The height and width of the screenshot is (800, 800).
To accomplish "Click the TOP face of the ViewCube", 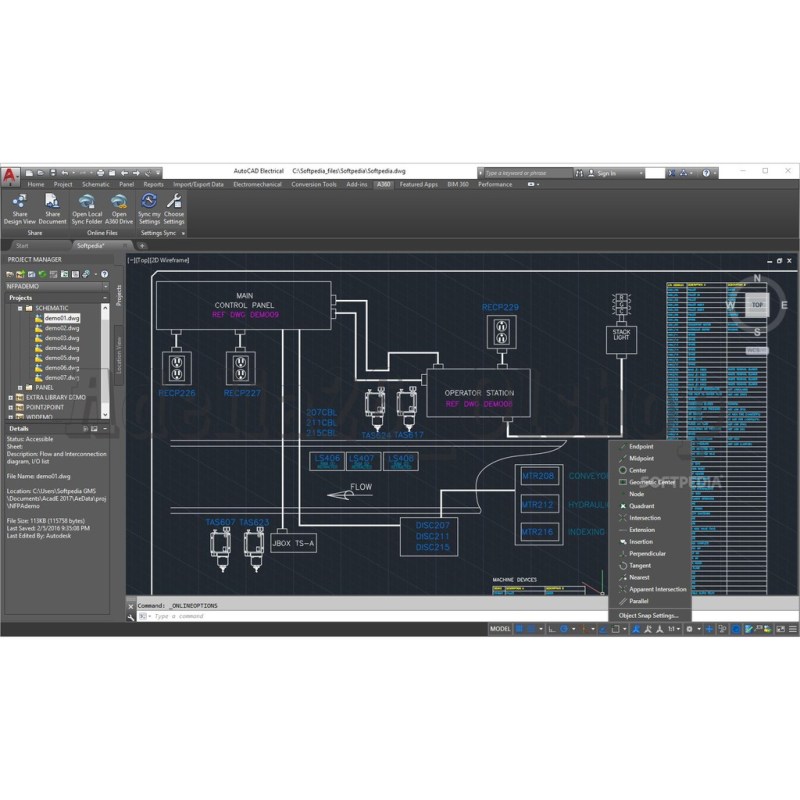I will (x=757, y=305).
